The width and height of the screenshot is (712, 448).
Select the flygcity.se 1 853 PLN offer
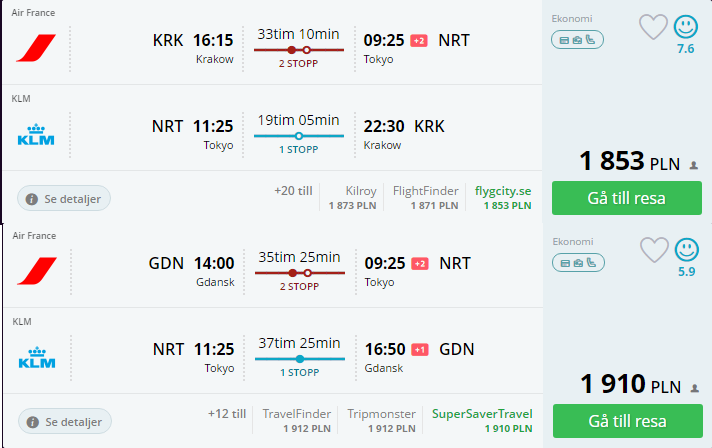coord(503,197)
